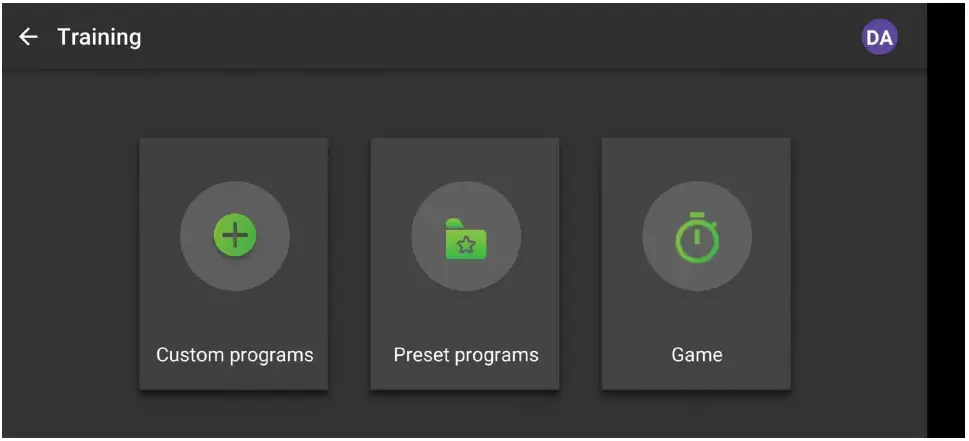Select the grey circle around the stopwatch

(697, 236)
